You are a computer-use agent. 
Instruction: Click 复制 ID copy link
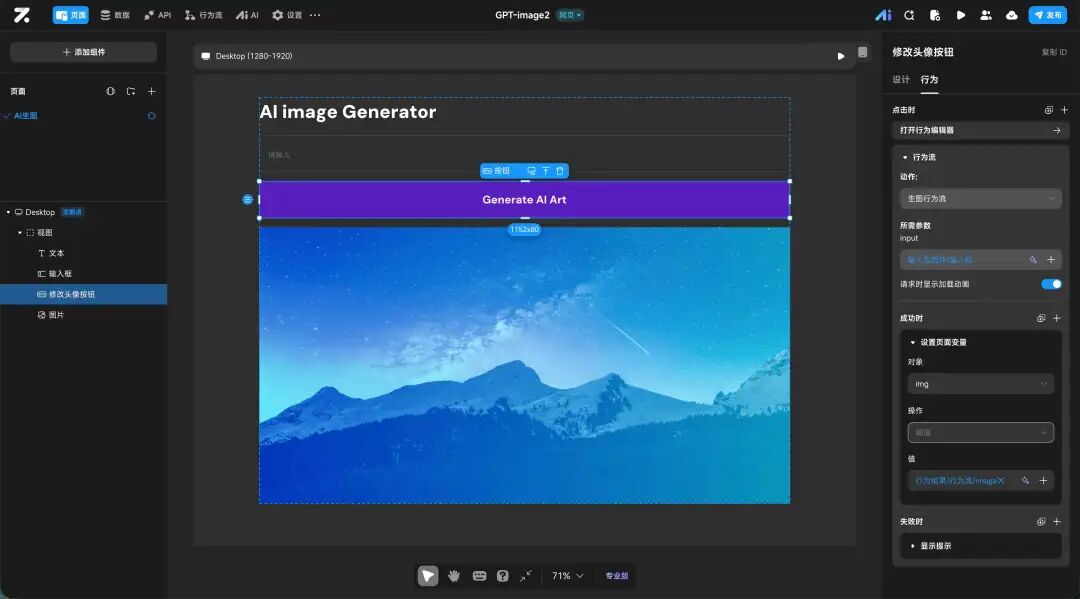1054,52
